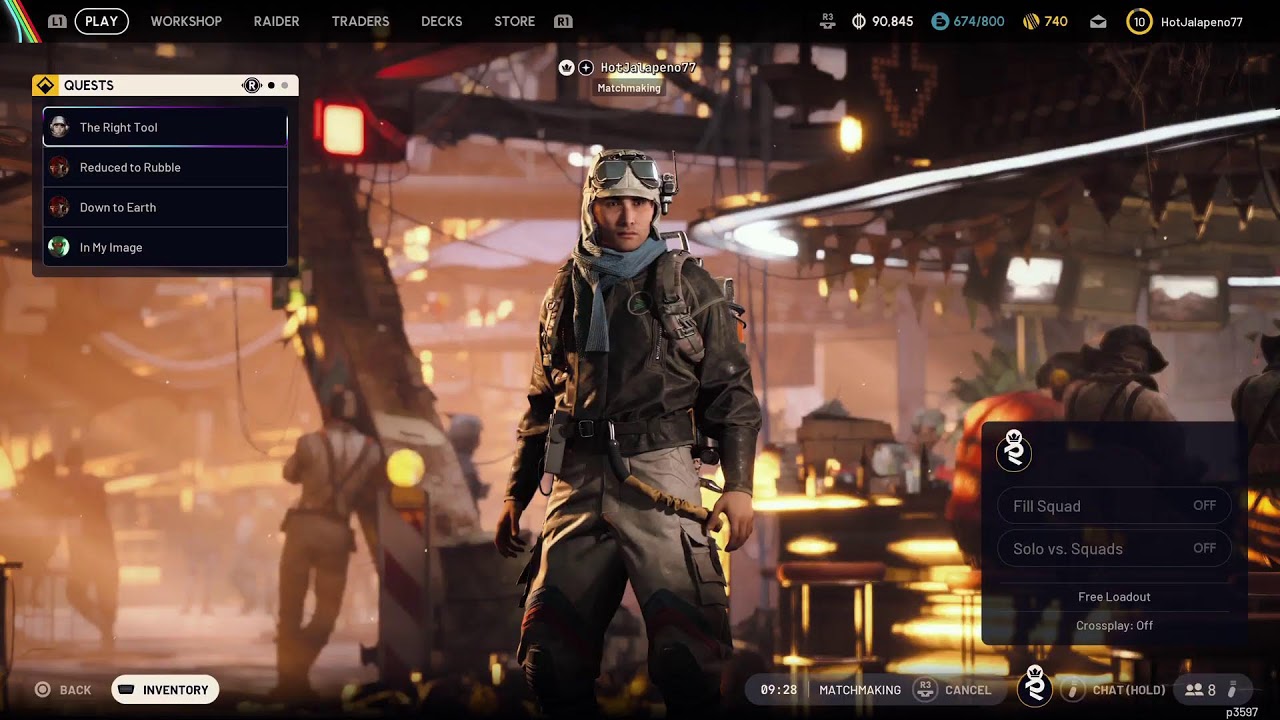
Task: Click the touchpad icon inside INVENTORY button
Action: pos(127,689)
